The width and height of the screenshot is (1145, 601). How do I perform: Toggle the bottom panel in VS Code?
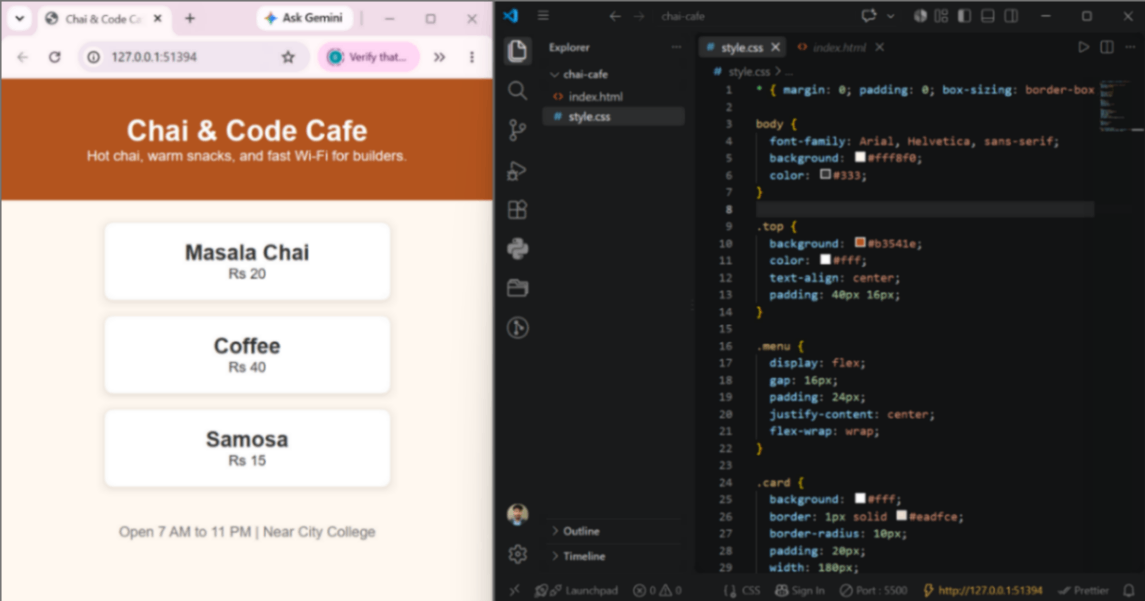[x=988, y=15]
